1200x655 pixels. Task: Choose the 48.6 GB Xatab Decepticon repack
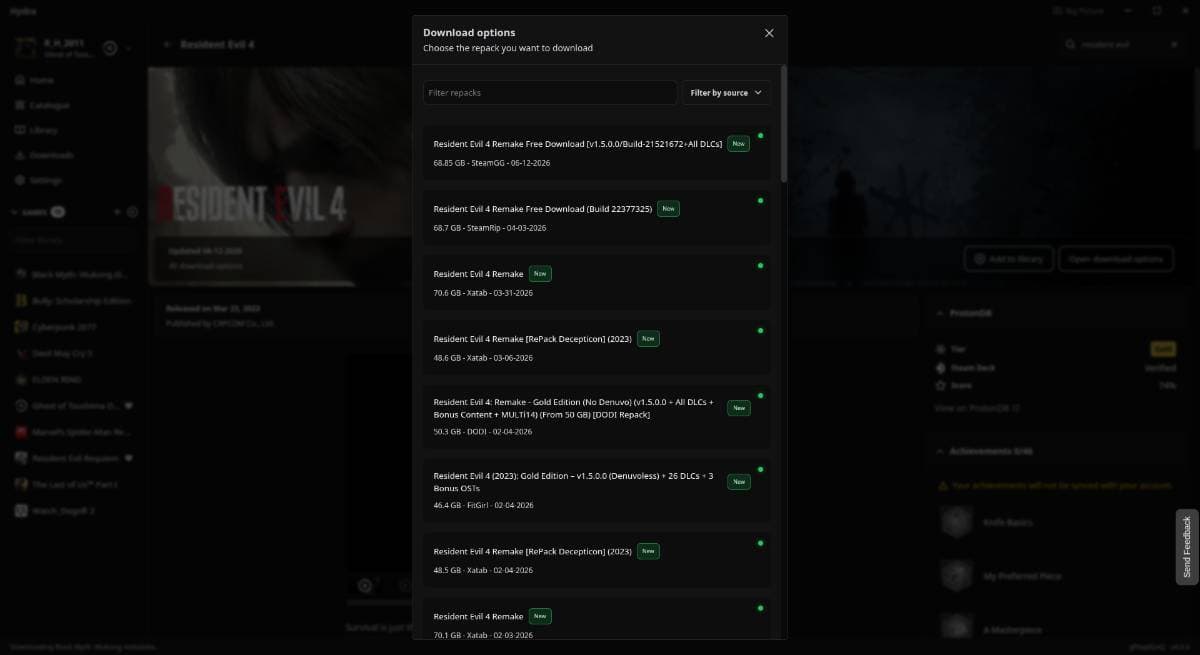point(596,348)
